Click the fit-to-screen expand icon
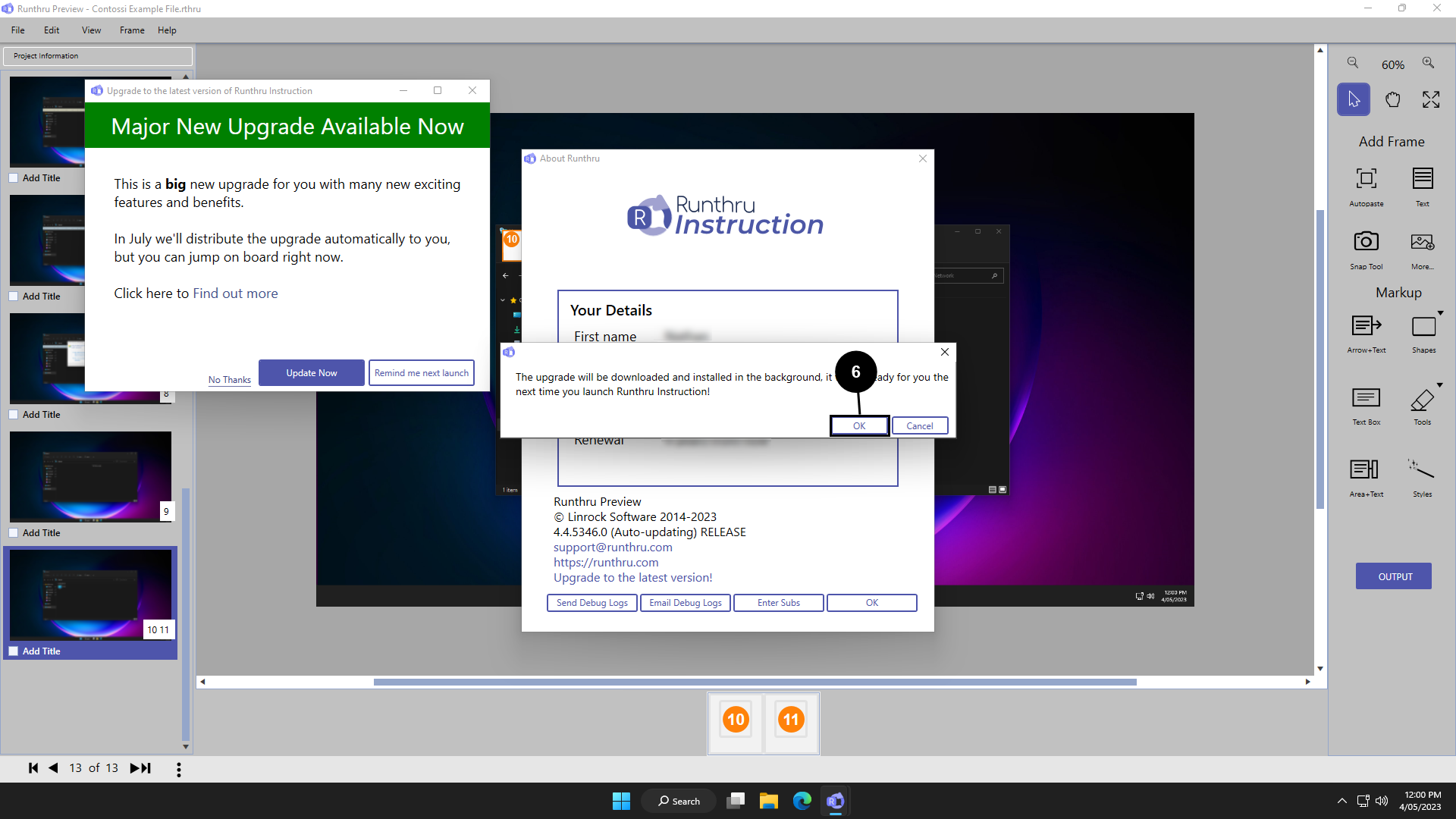The width and height of the screenshot is (1456, 819). pyautogui.click(x=1430, y=100)
